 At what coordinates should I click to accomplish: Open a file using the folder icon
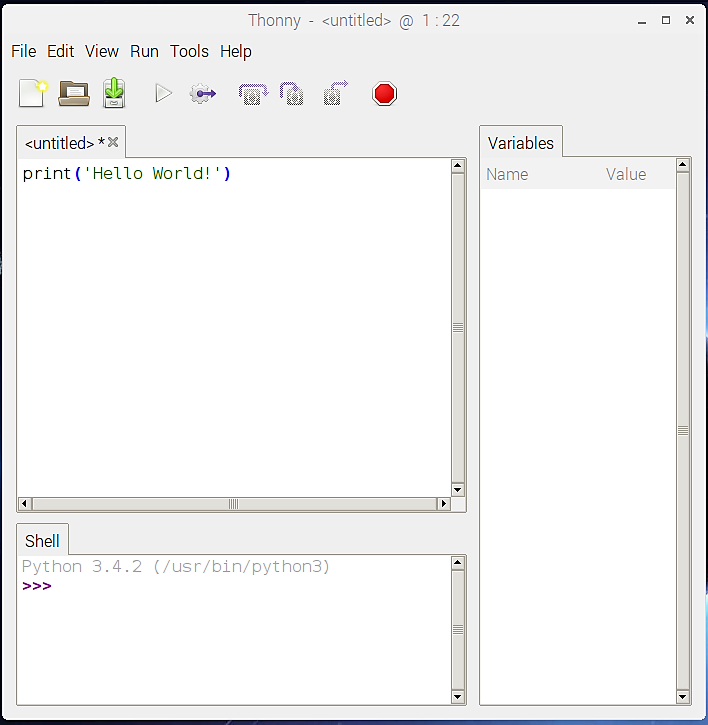(x=74, y=93)
